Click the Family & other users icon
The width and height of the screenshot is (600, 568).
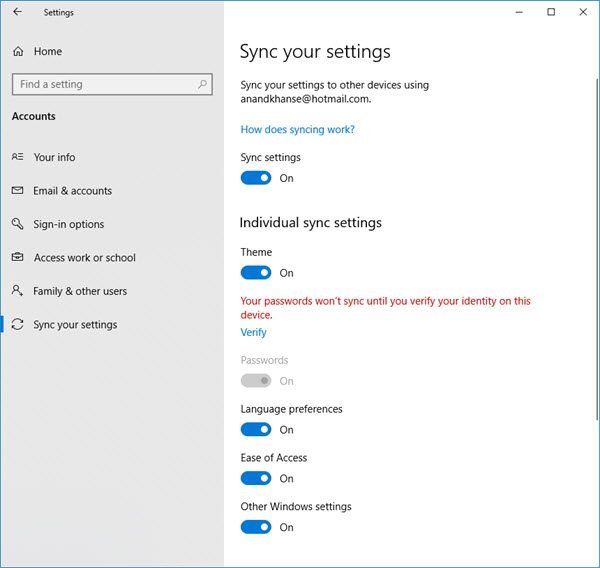17,291
